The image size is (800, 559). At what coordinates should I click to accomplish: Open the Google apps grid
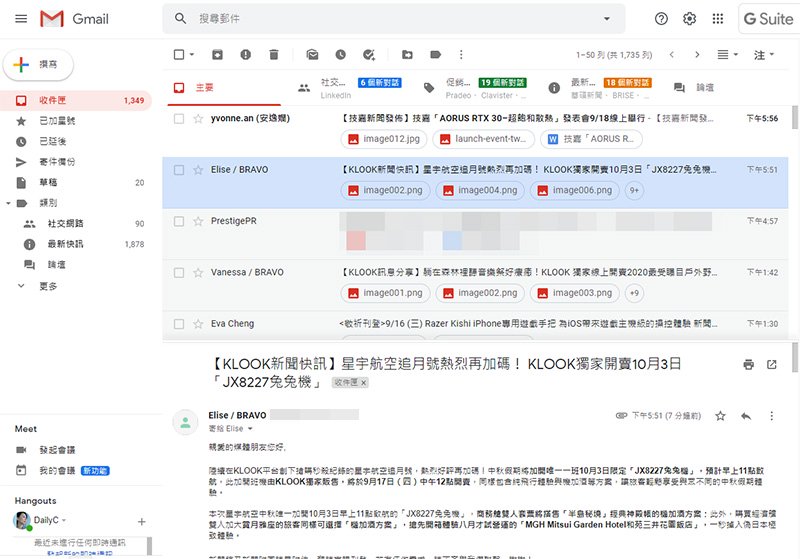717,19
